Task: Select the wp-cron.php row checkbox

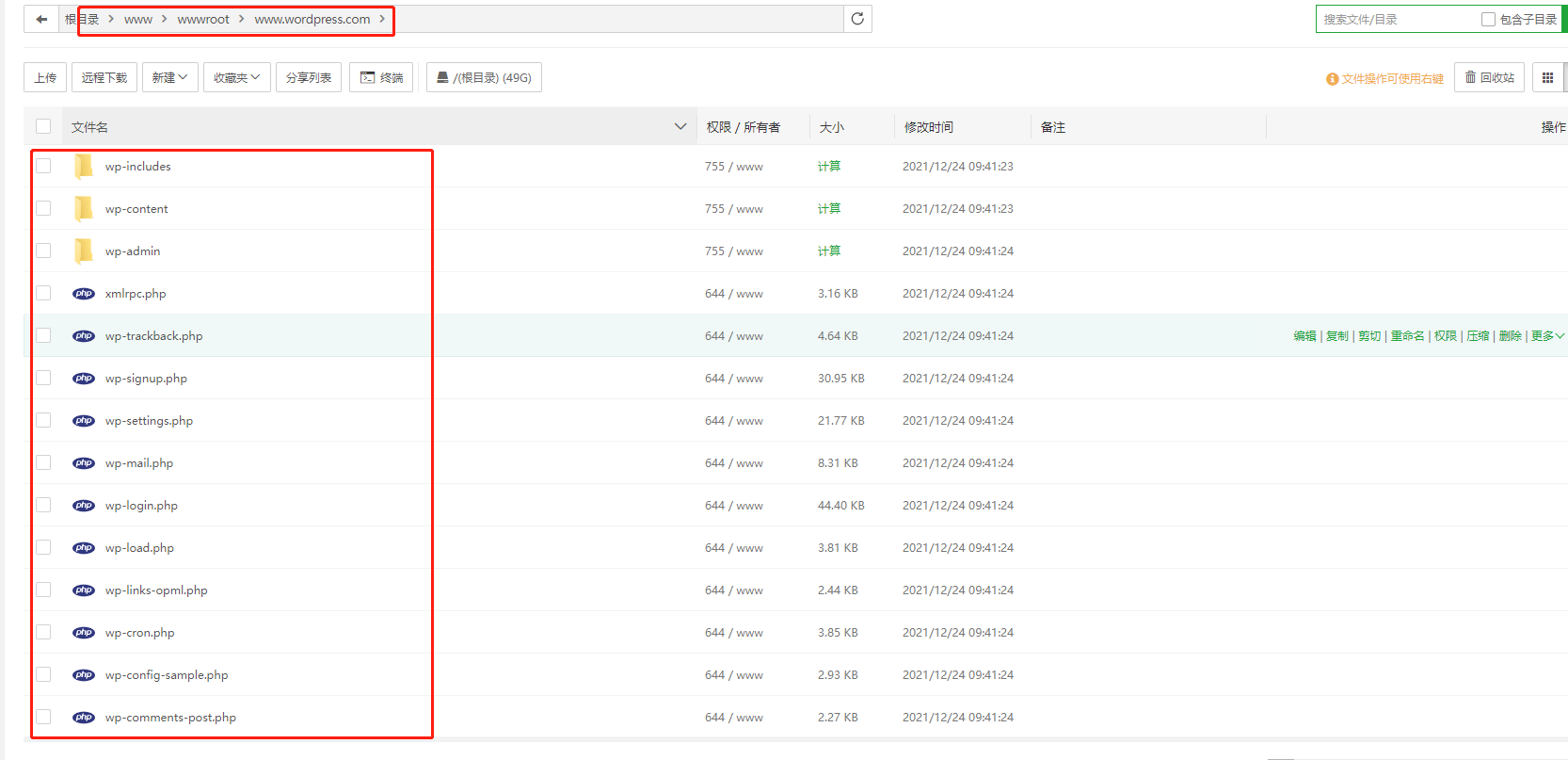Action: click(43, 632)
